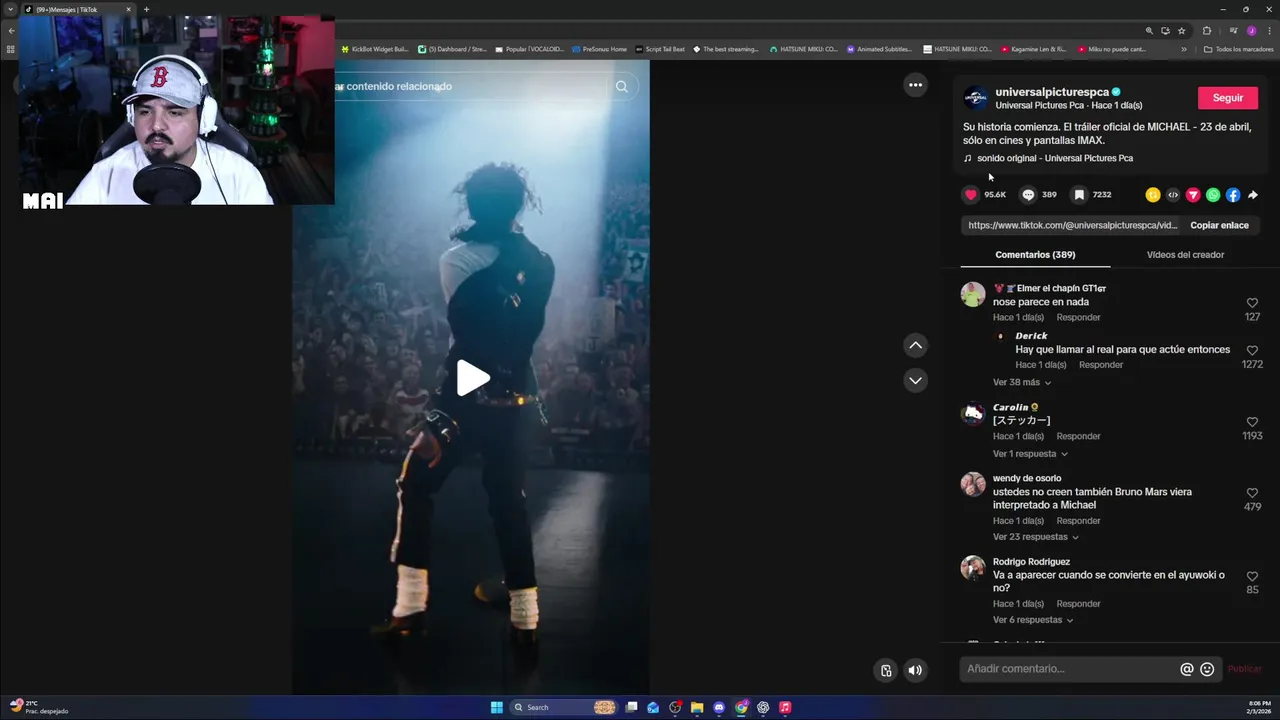Screen dimensions: 1280x720
Task: Open File Explorer from the taskbar
Action: point(697,707)
